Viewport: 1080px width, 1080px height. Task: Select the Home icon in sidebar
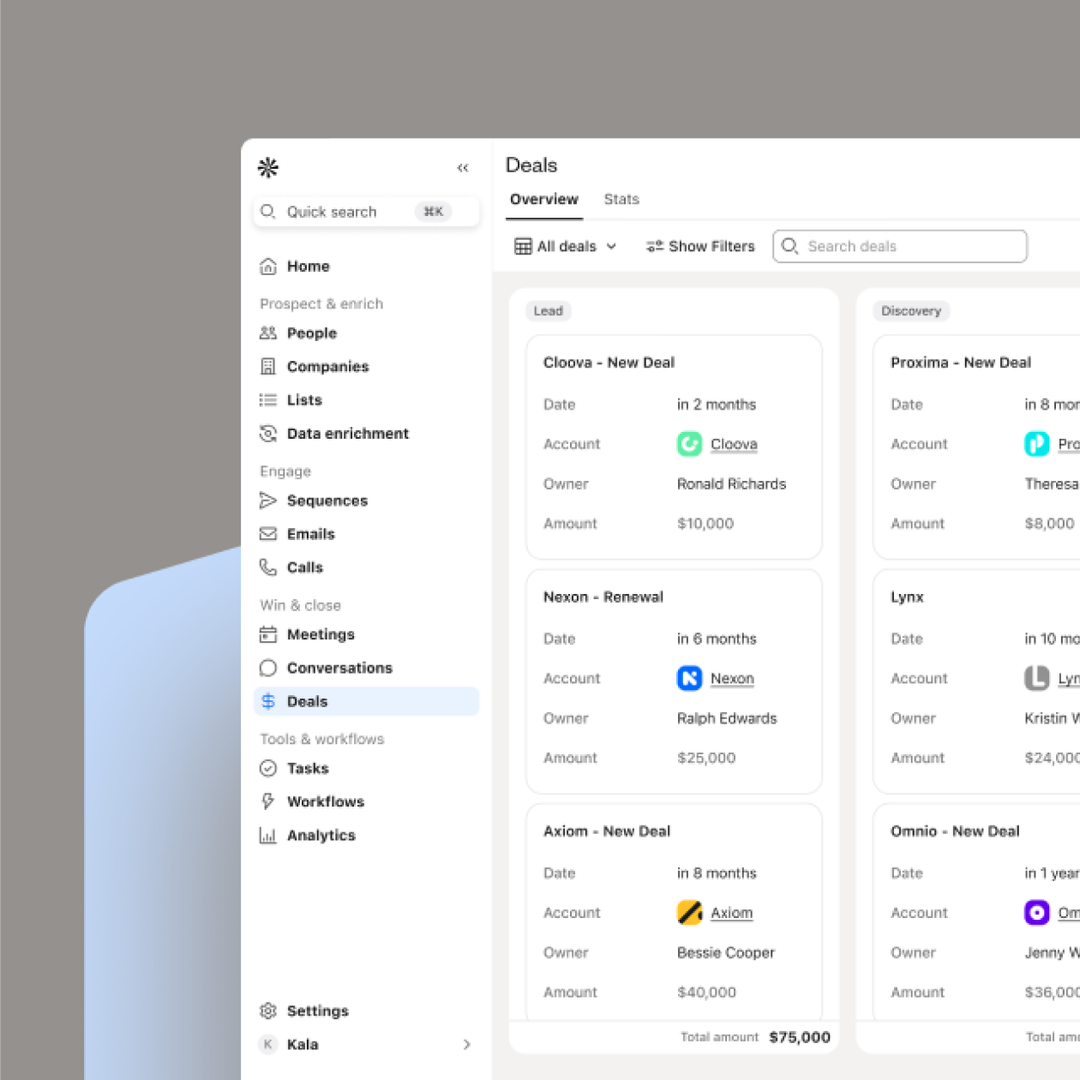tap(268, 266)
